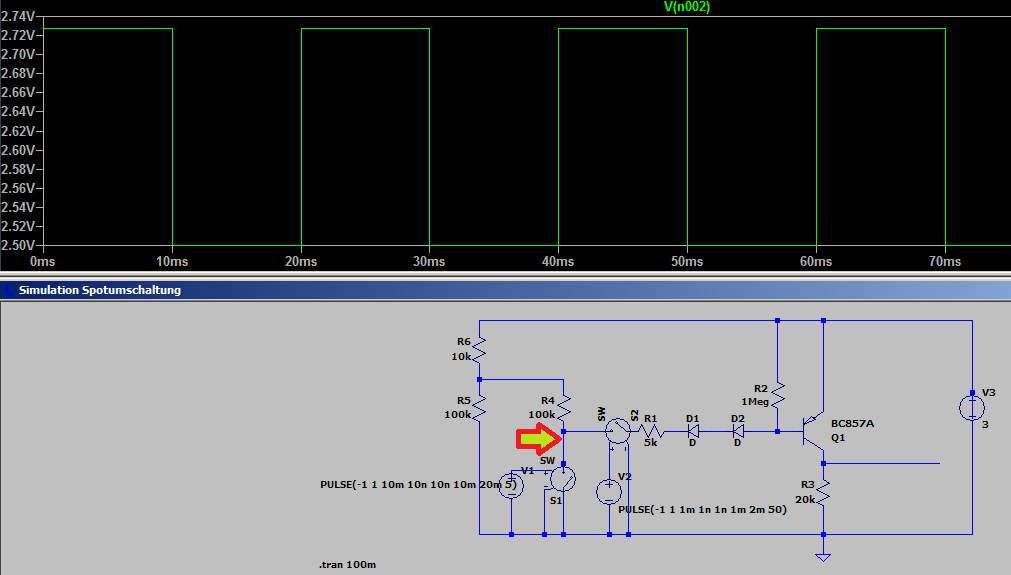
Task: Click the D1 diode symbol
Action: (693, 431)
